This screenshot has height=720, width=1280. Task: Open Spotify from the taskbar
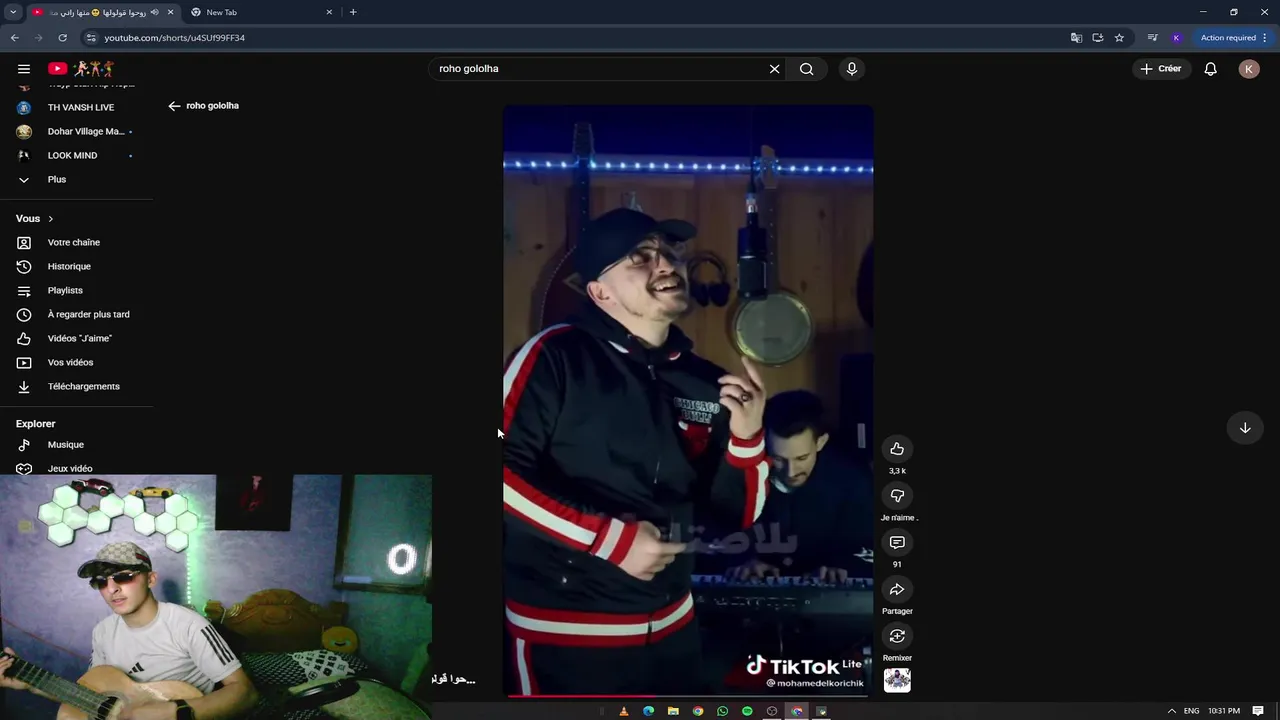[x=747, y=711]
